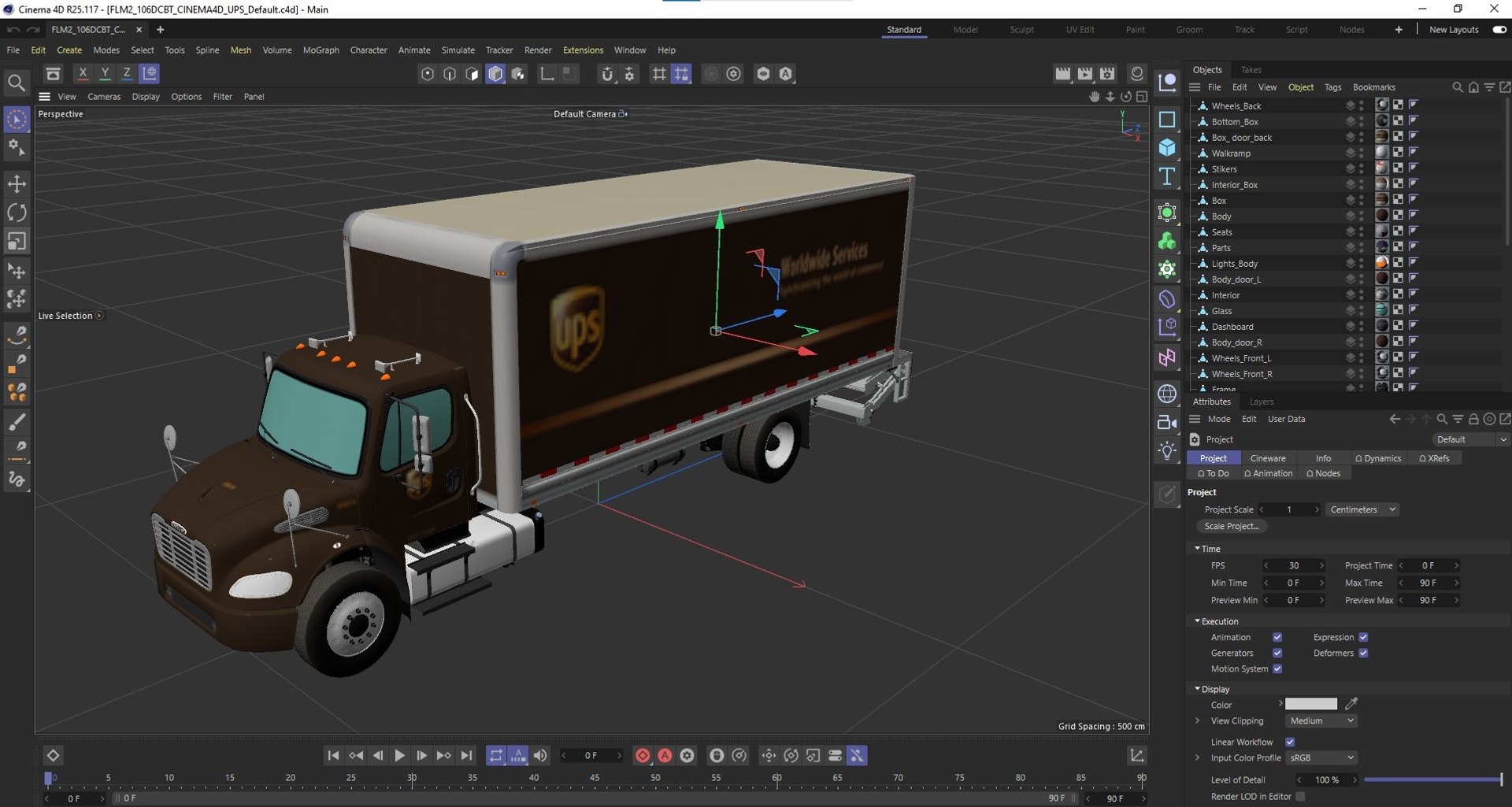Uncheck the Generators checkbox
1512x807 pixels.
1277,653
